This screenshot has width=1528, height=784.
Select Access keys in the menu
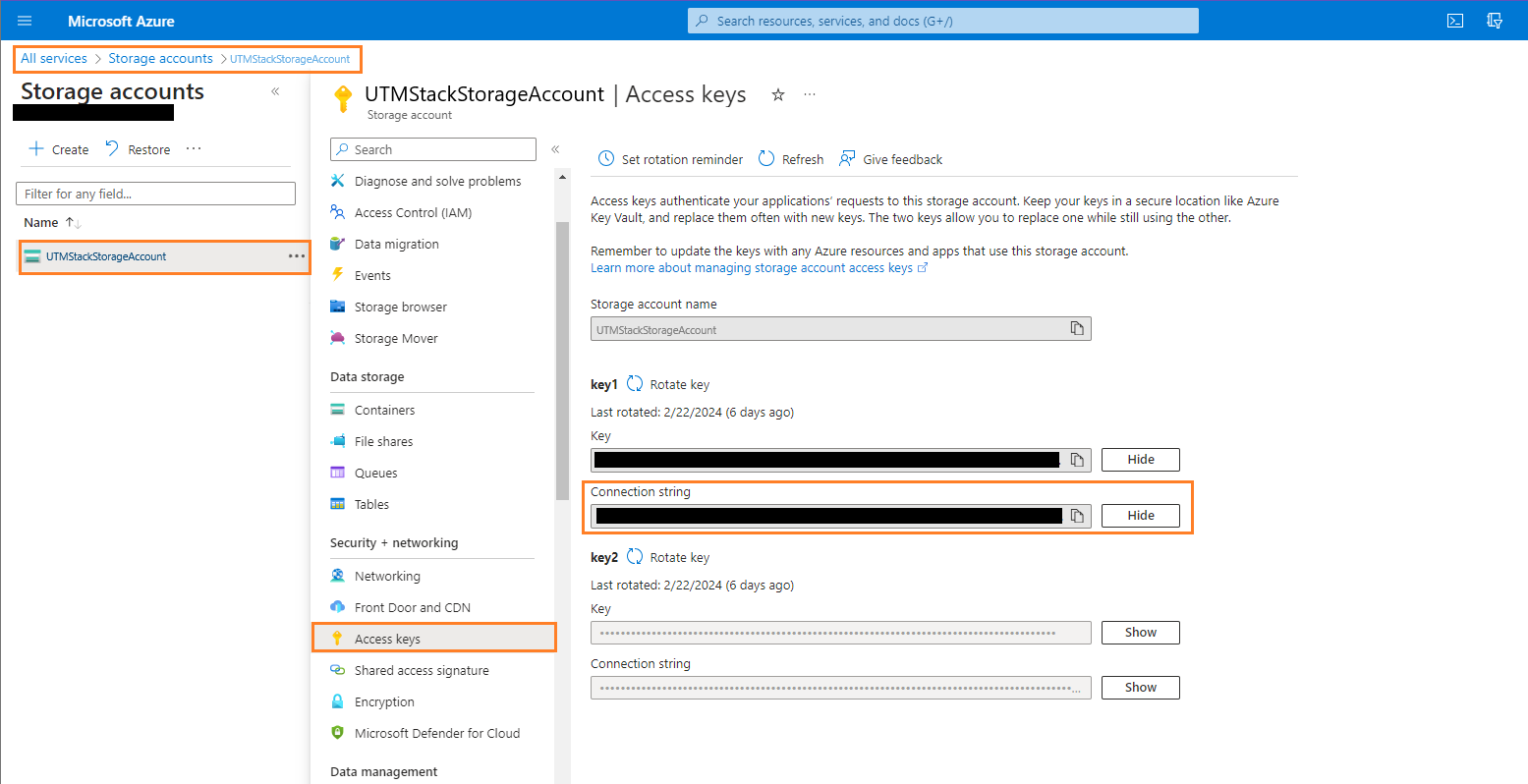coord(434,639)
